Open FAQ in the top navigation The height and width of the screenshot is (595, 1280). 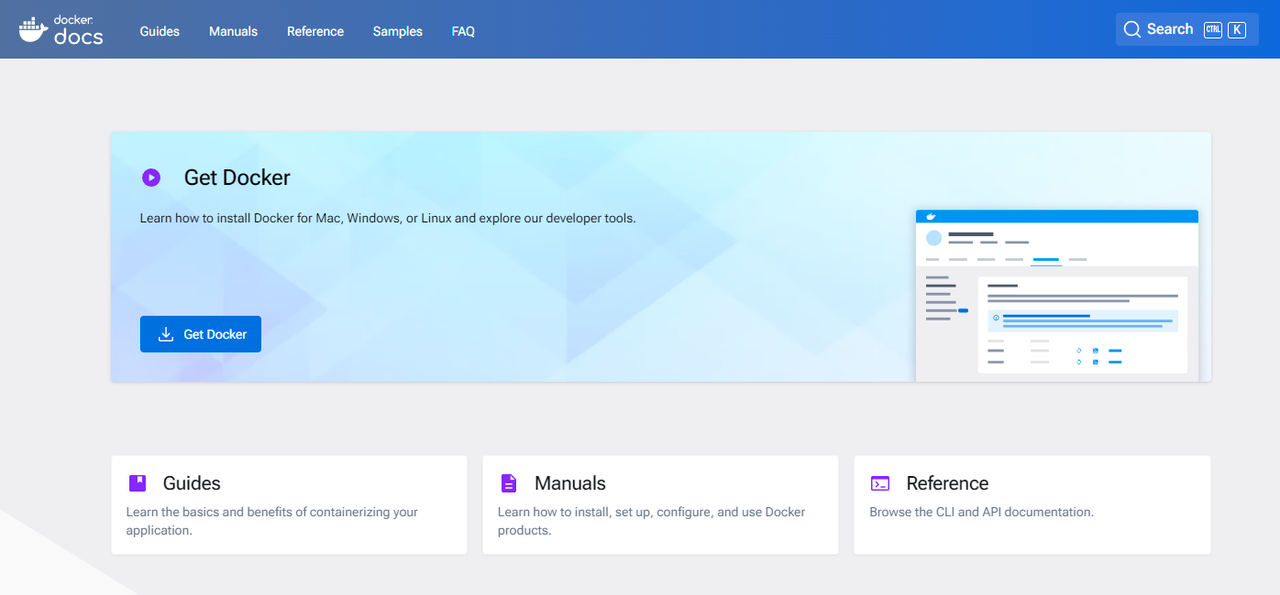(x=463, y=31)
